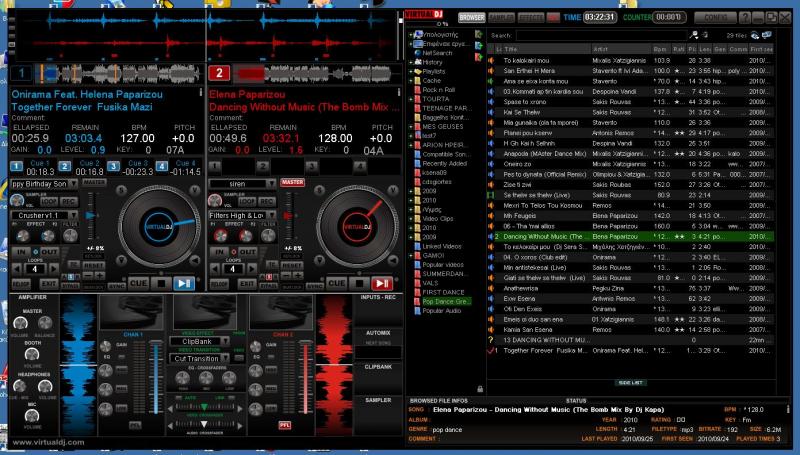Toggle sampler REC on deck 2

(x=267, y=201)
